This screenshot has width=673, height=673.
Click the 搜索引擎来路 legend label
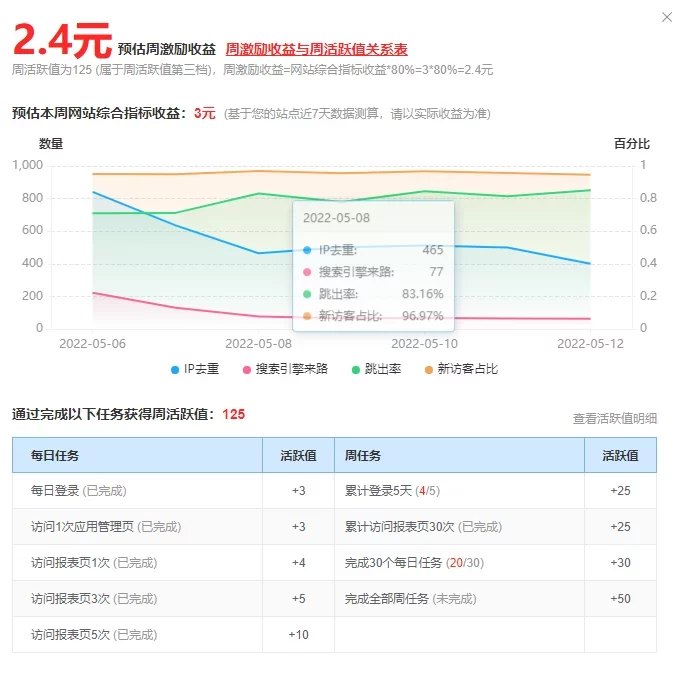coord(291,369)
